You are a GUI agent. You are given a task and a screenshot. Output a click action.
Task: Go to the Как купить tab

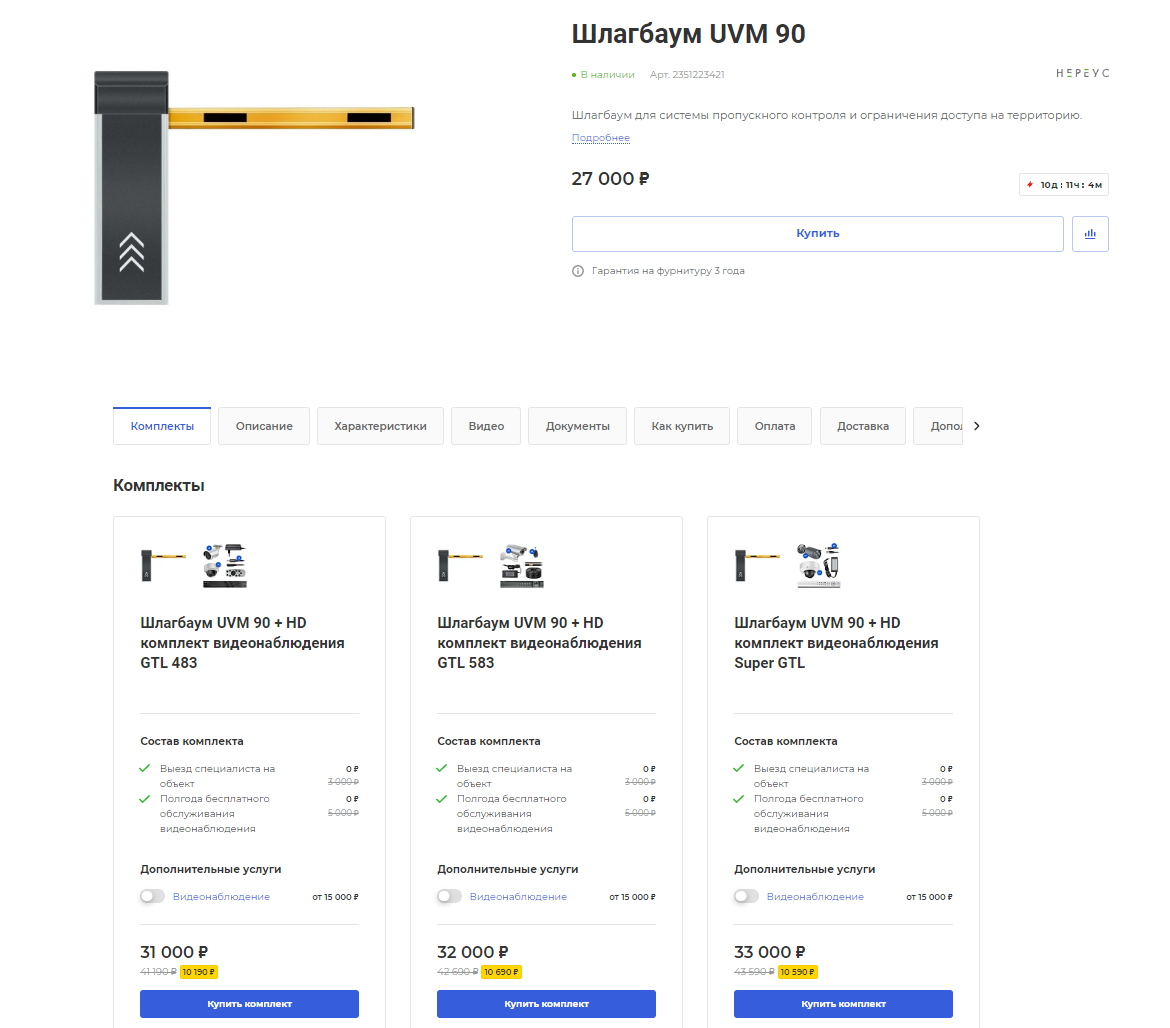click(x=682, y=426)
